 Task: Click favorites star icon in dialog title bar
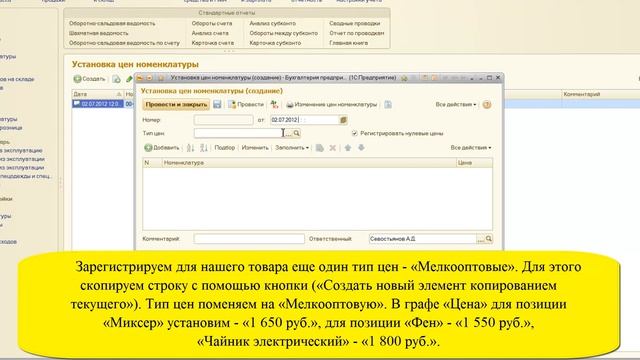[x=404, y=78]
